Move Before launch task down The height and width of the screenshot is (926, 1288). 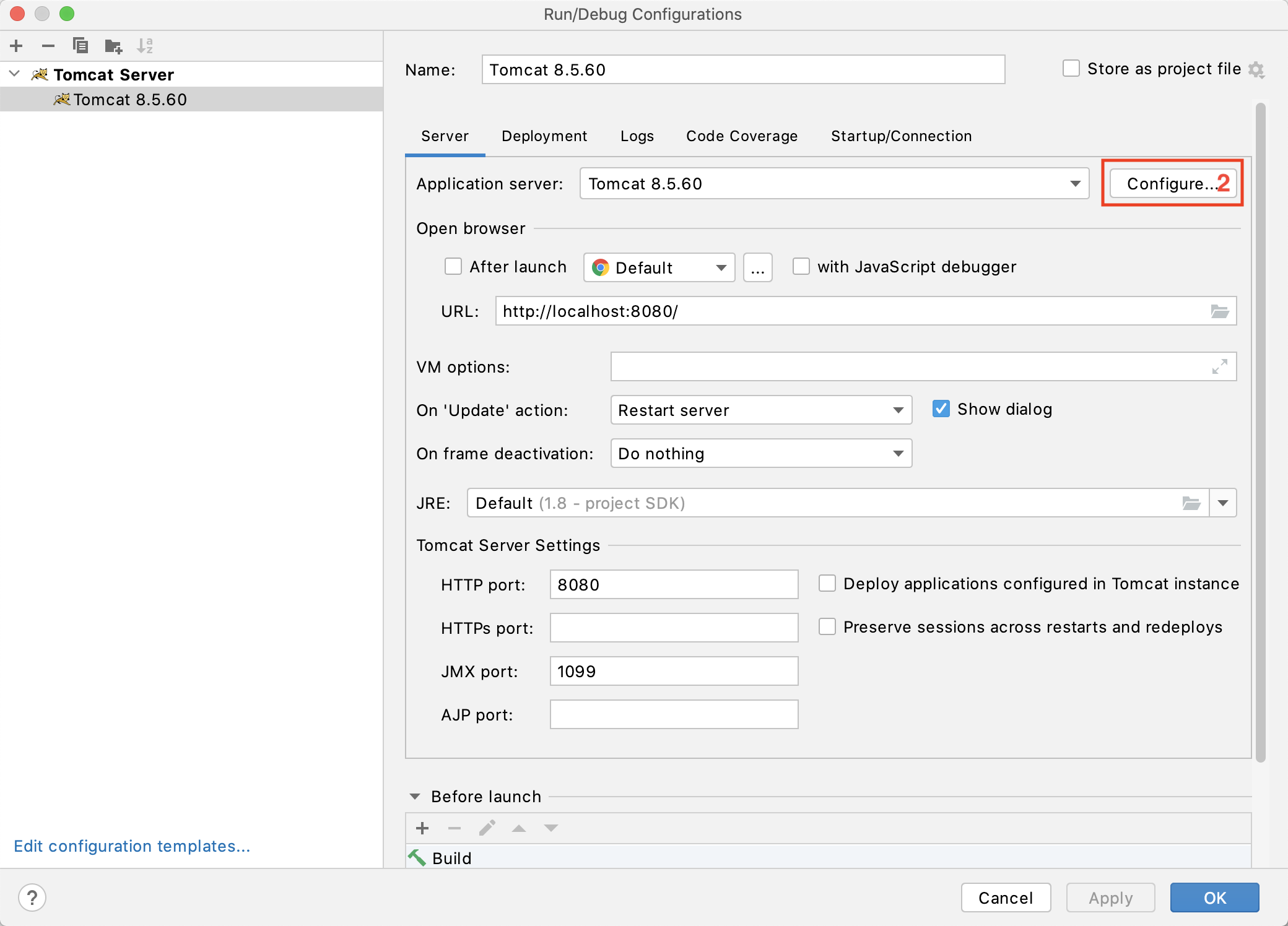pyautogui.click(x=551, y=828)
